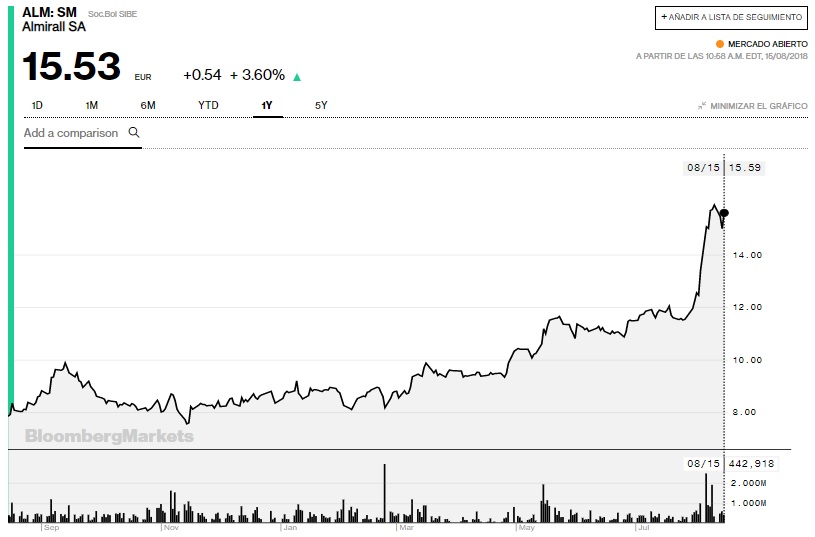
Task: Select the YTD range tab
Action: [x=208, y=105]
